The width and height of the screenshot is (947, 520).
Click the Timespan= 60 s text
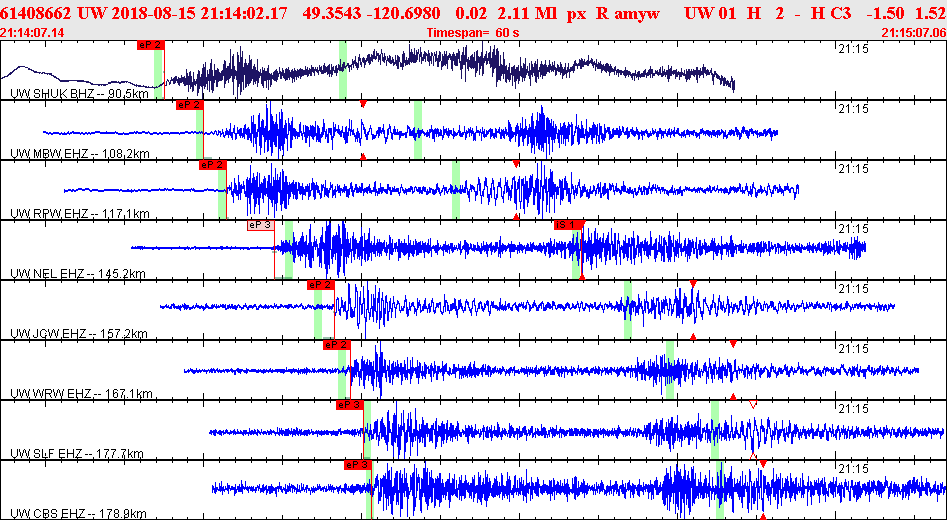click(473, 33)
